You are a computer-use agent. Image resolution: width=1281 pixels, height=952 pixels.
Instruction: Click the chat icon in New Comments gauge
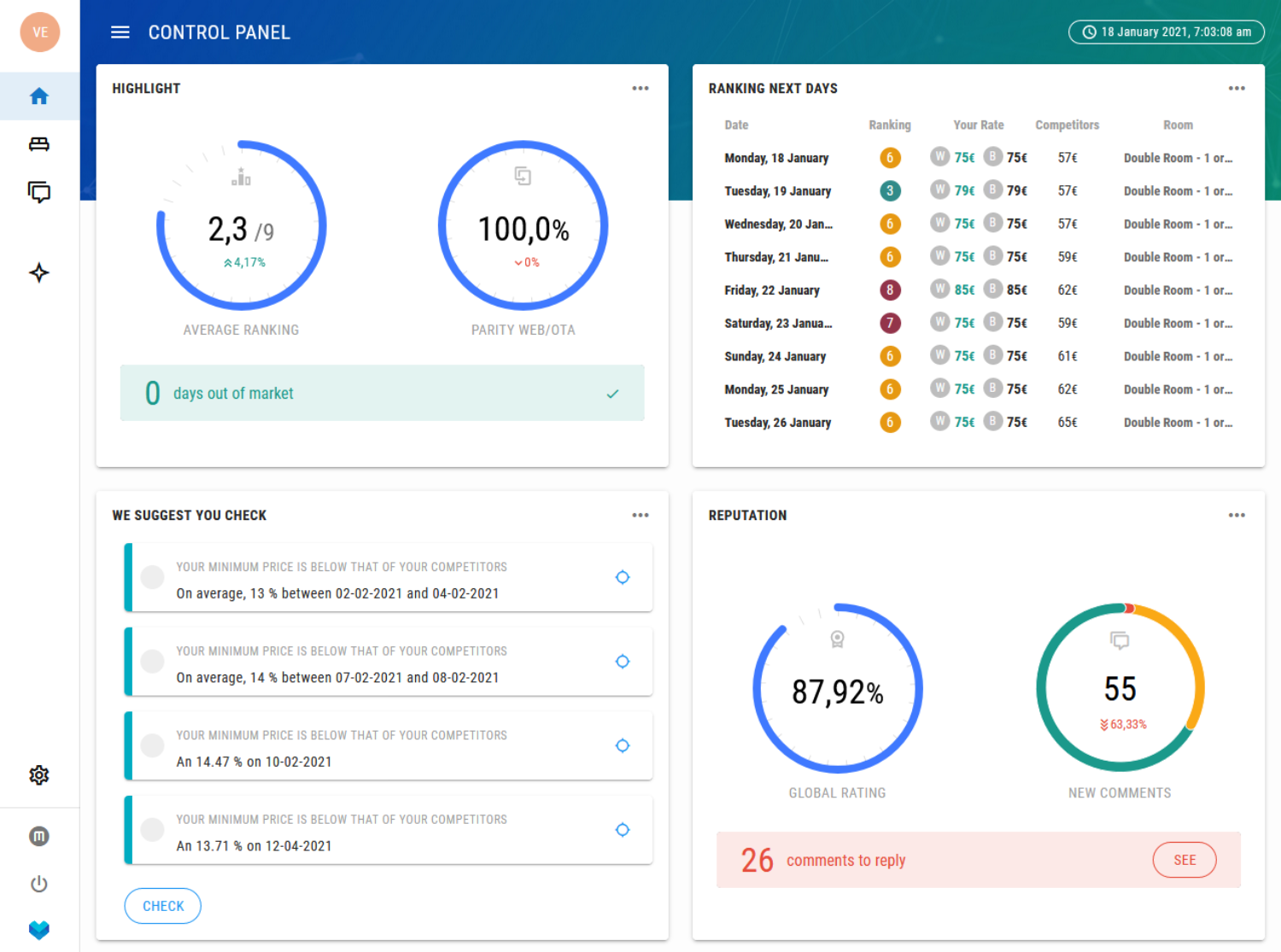click(1120, 640)
